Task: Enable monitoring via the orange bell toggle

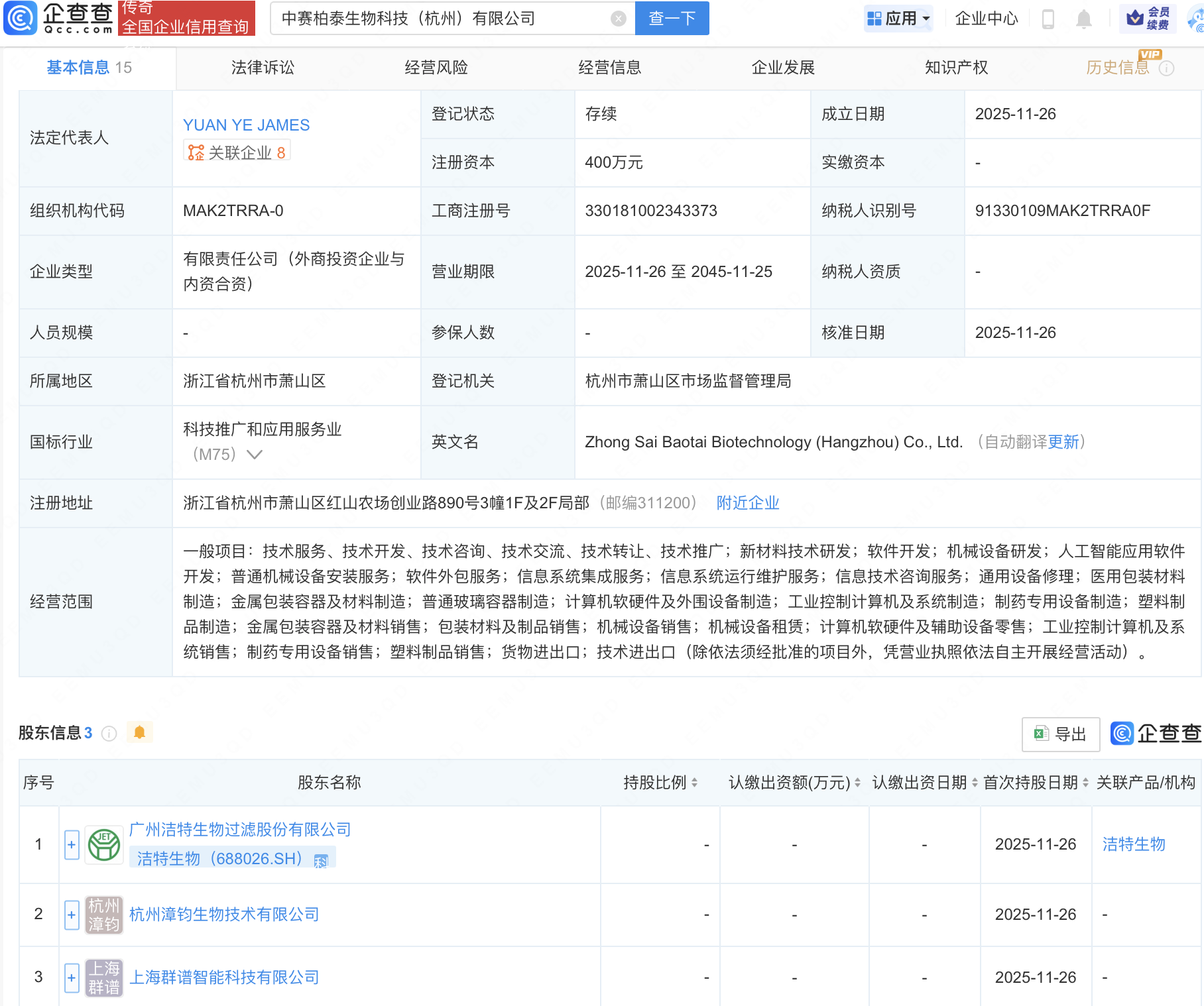Action: (139, 732)
